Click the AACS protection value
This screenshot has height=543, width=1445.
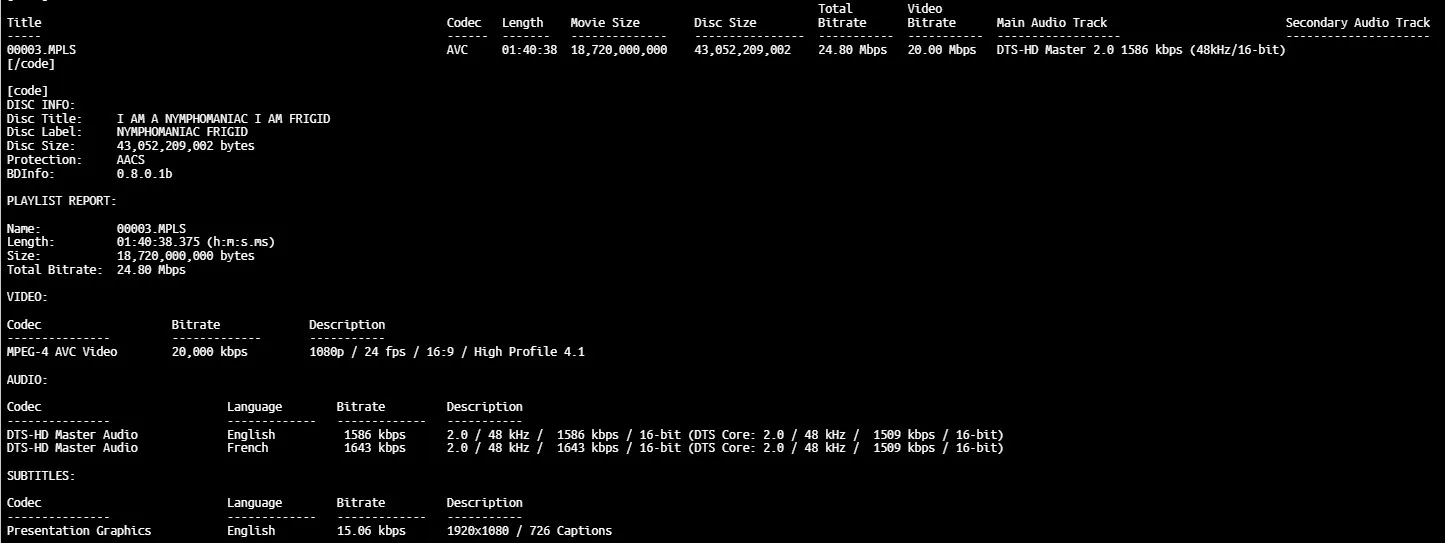tap(130, 160)
